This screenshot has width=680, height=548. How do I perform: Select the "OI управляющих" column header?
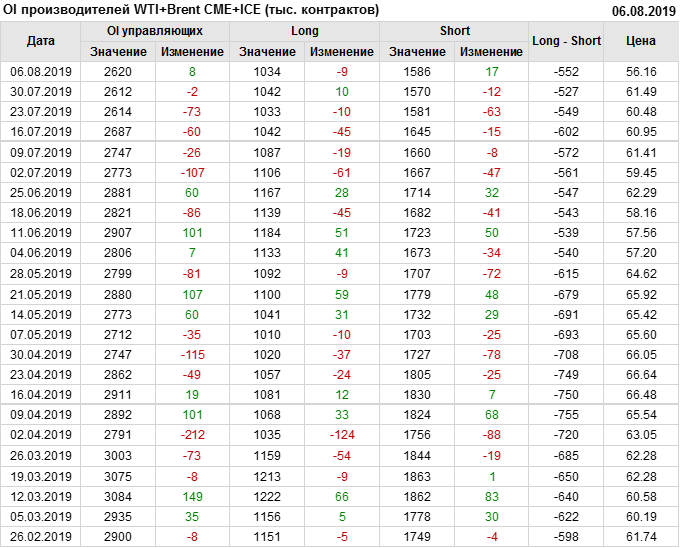click(154, 31)
